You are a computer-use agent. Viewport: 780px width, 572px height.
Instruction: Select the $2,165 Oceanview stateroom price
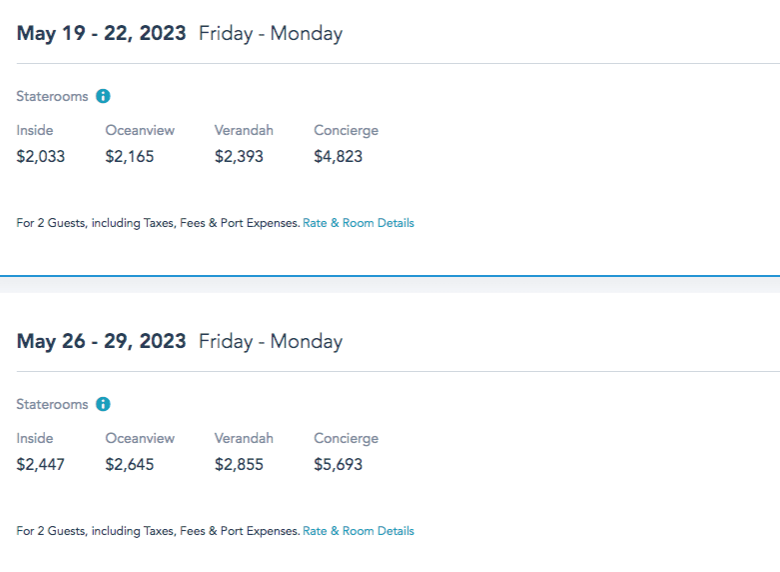130,157
